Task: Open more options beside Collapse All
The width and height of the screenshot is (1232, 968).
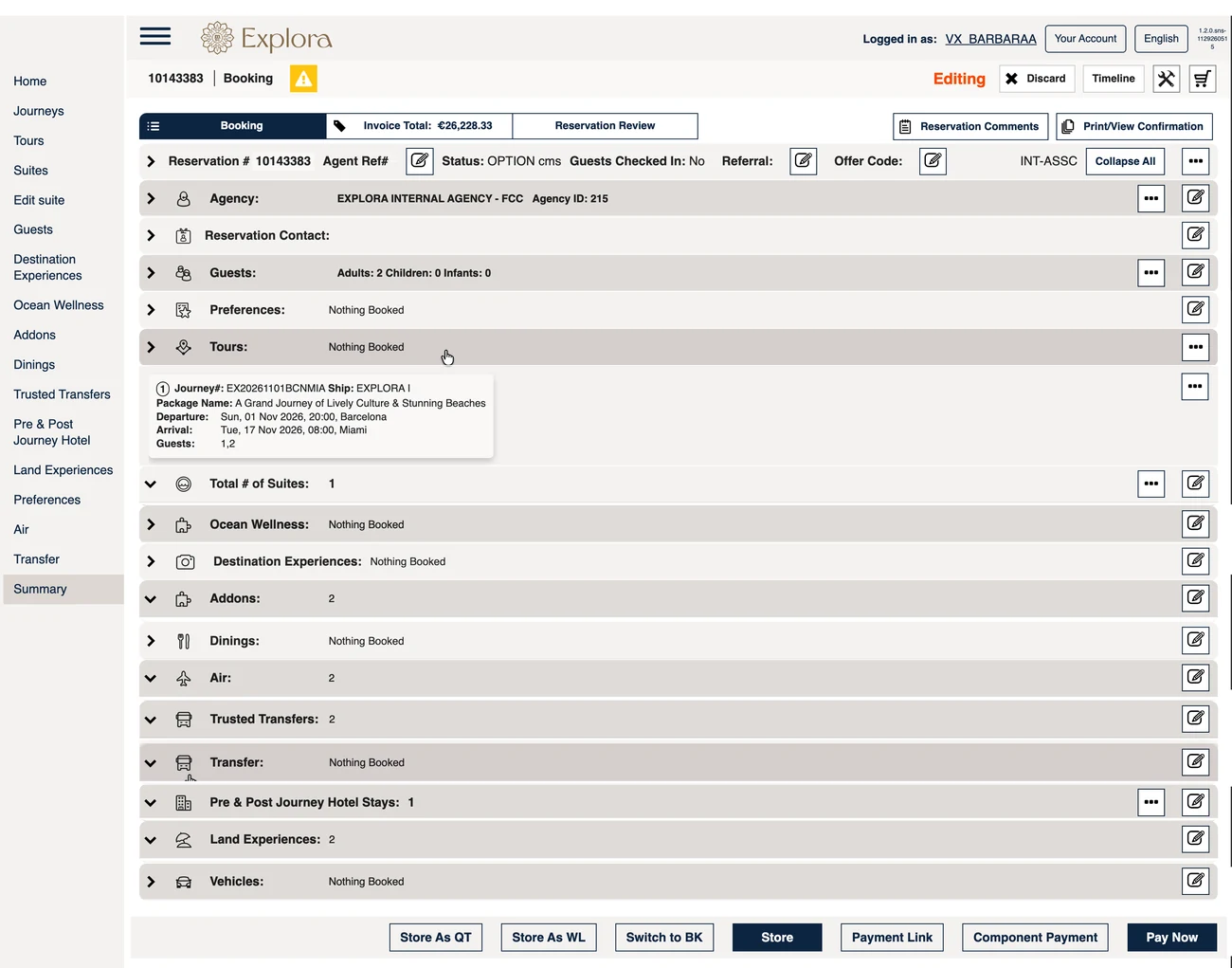Action: pos(1196,161)
